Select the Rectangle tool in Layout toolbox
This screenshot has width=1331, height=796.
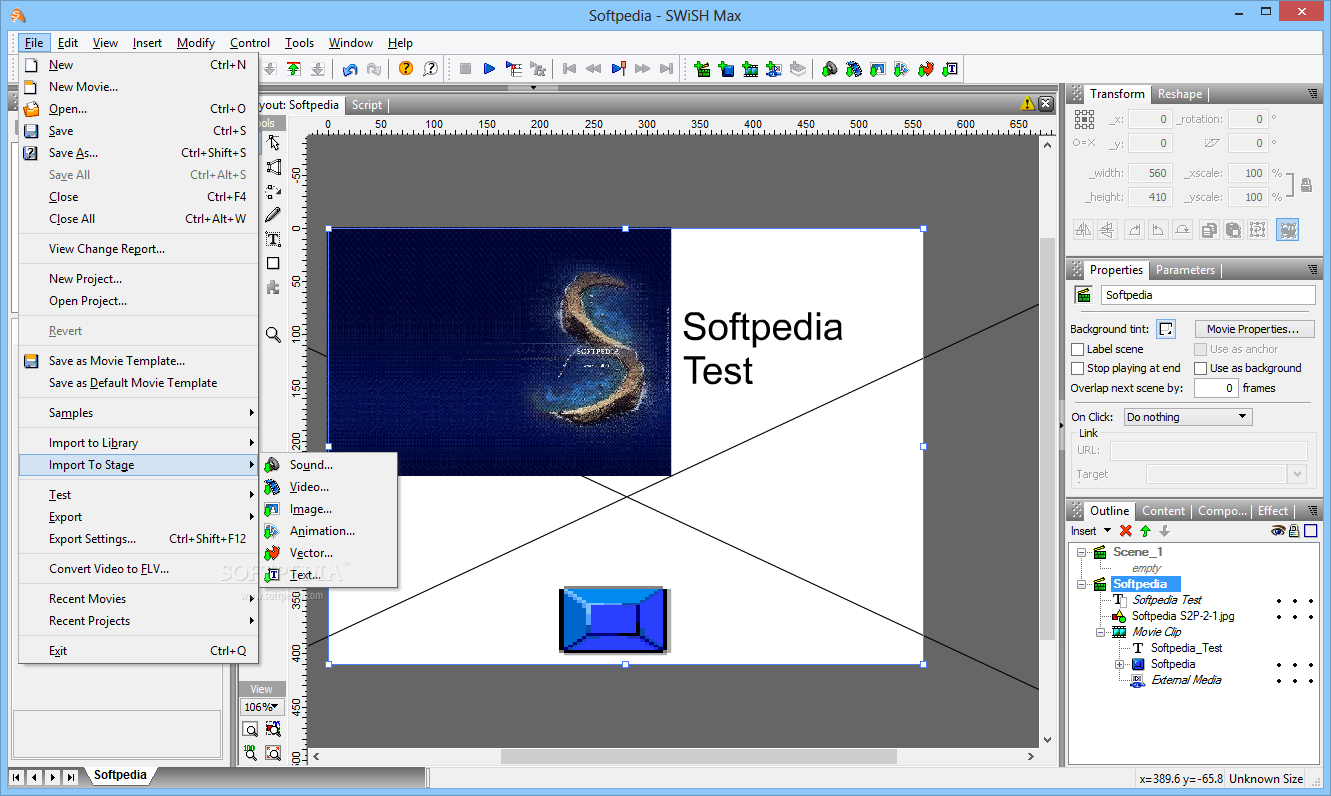coord(273,263)
